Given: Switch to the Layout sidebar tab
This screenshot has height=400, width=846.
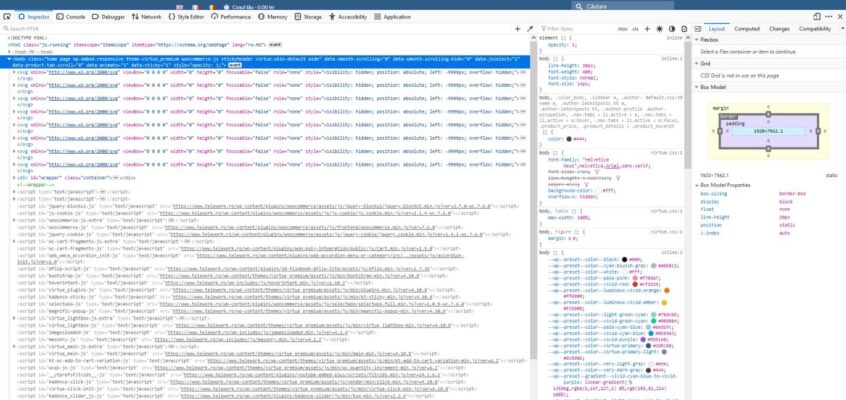Looking at the screenshot, I should coord(717,29).
